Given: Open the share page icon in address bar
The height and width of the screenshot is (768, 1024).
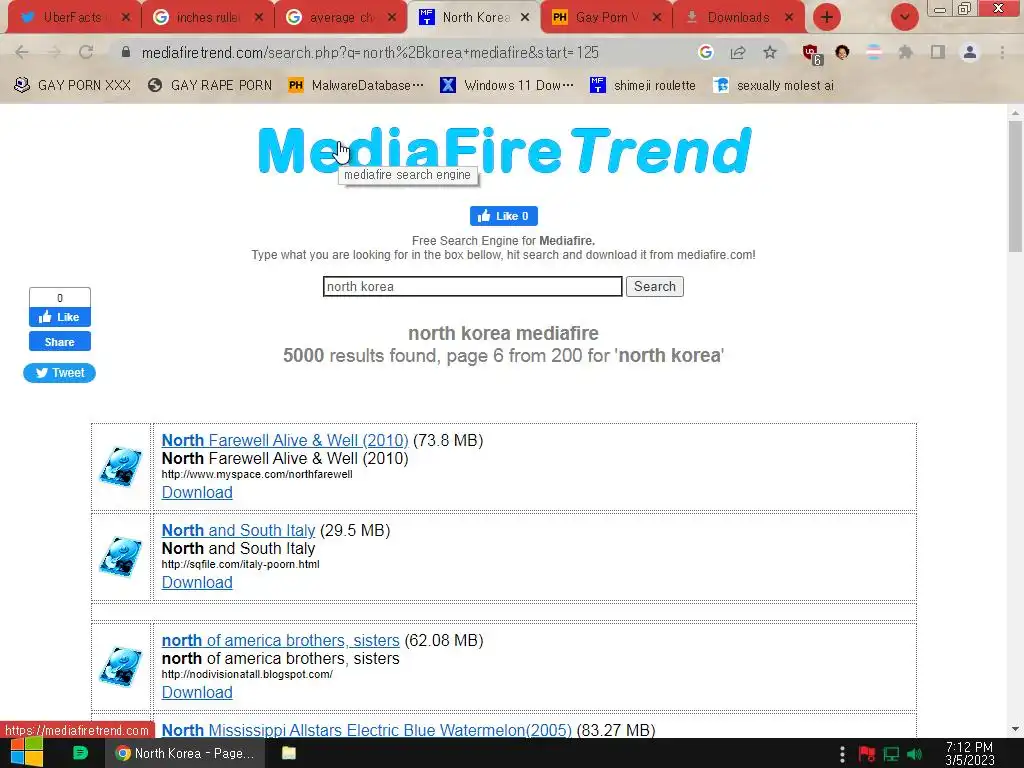Looking at the screenshot, I should coord(738,52).
